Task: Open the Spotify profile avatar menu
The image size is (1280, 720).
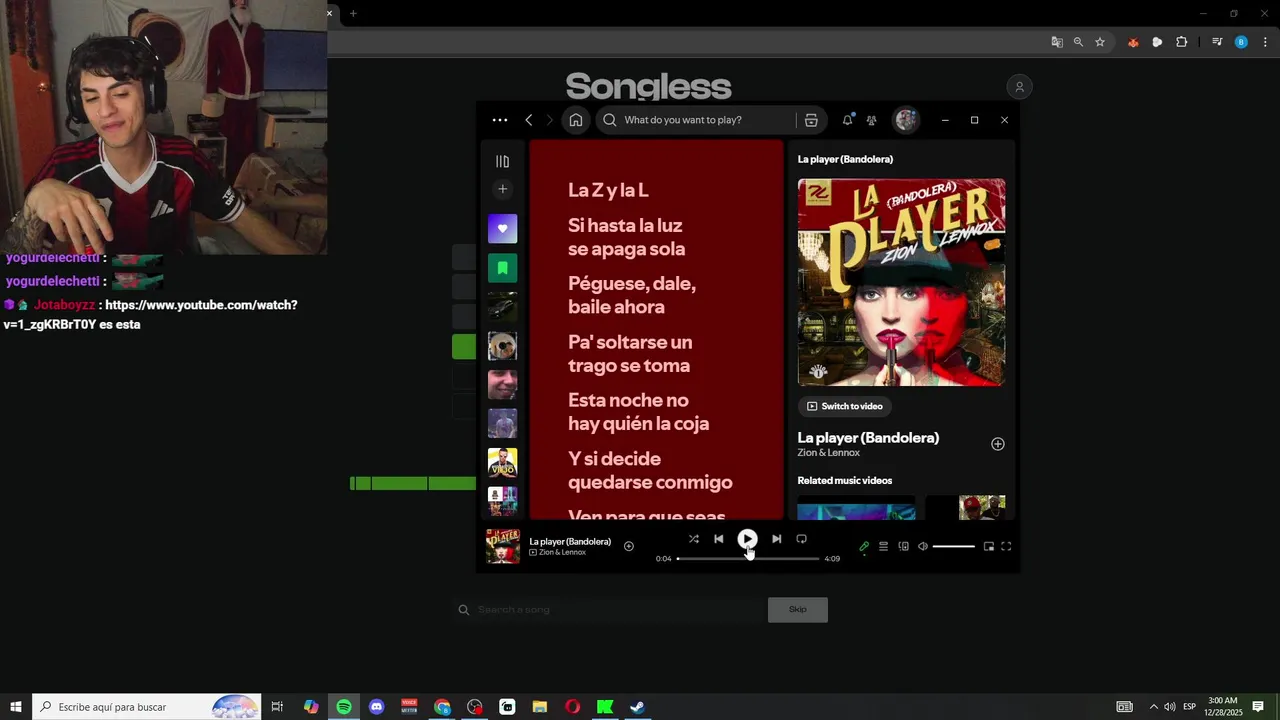Action: (x=906, y=120)
